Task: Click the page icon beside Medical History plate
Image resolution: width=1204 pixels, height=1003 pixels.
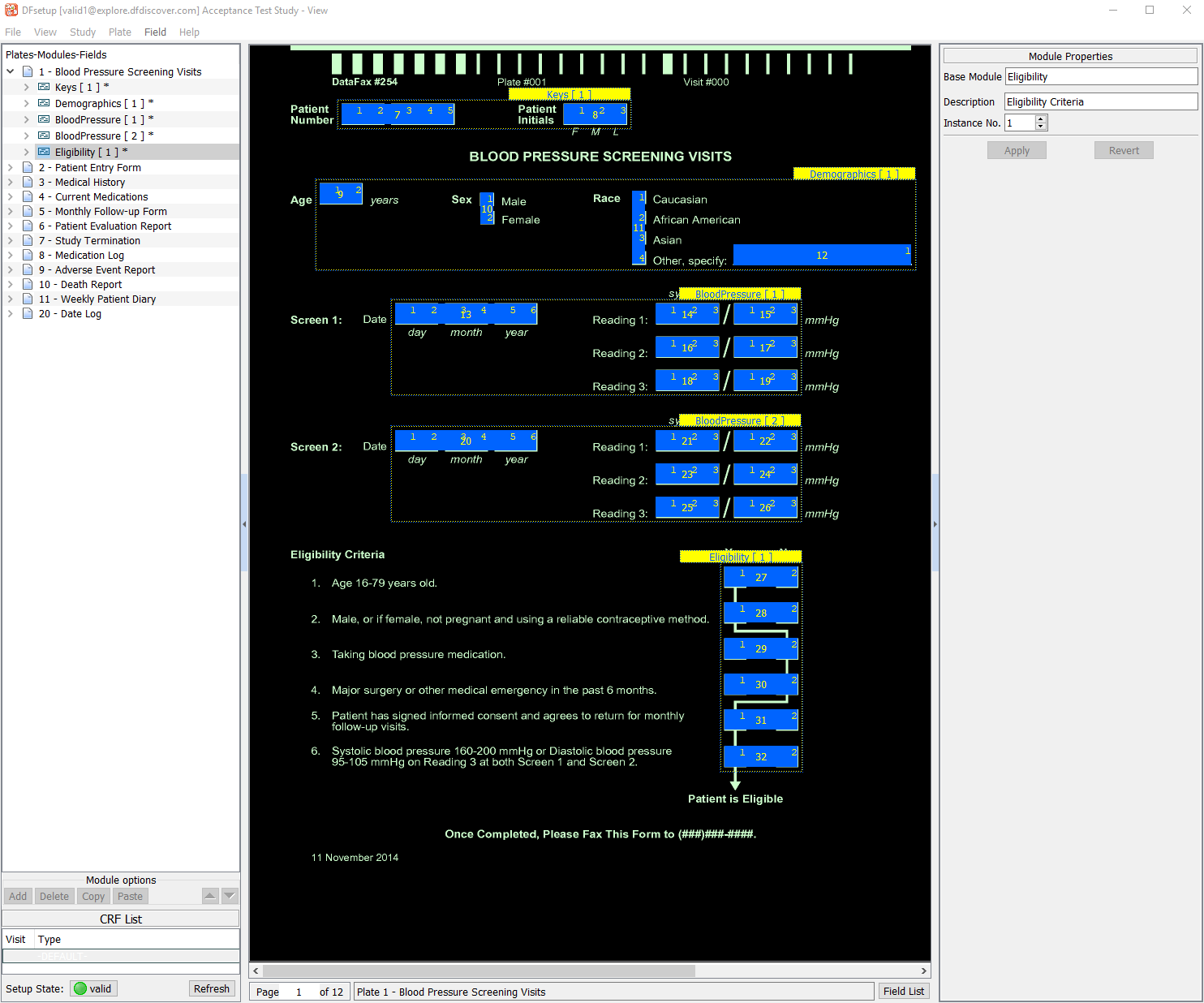Action: coord(28,183)
